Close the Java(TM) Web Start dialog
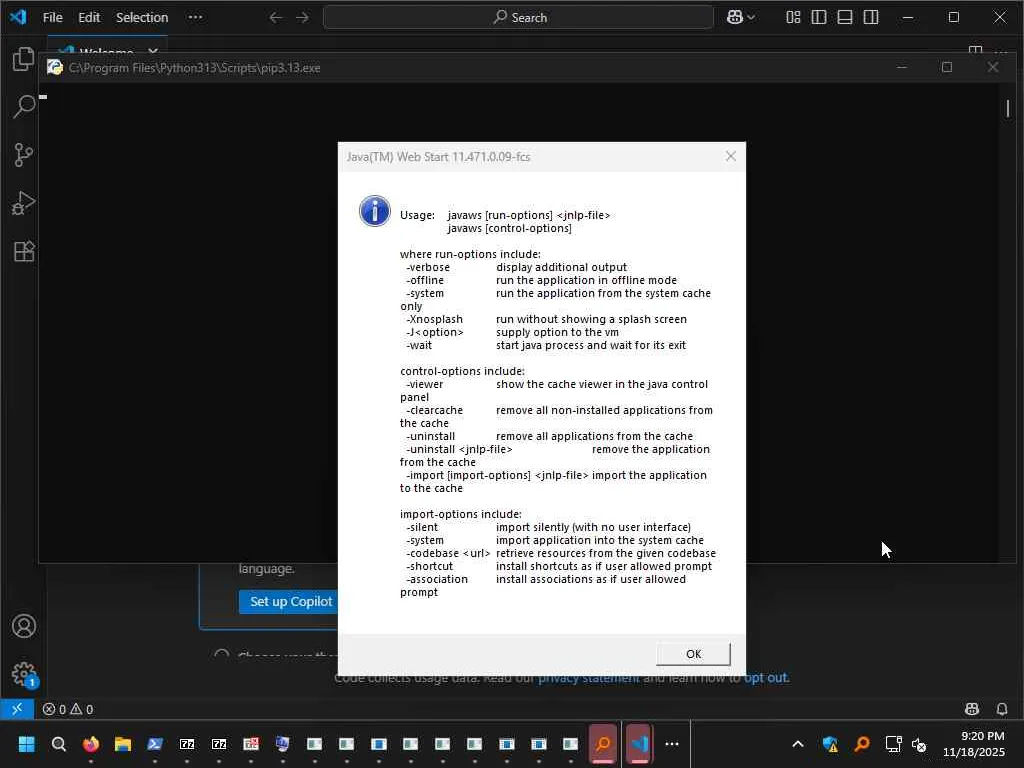Screen dimensions: 1024x768 731,156
